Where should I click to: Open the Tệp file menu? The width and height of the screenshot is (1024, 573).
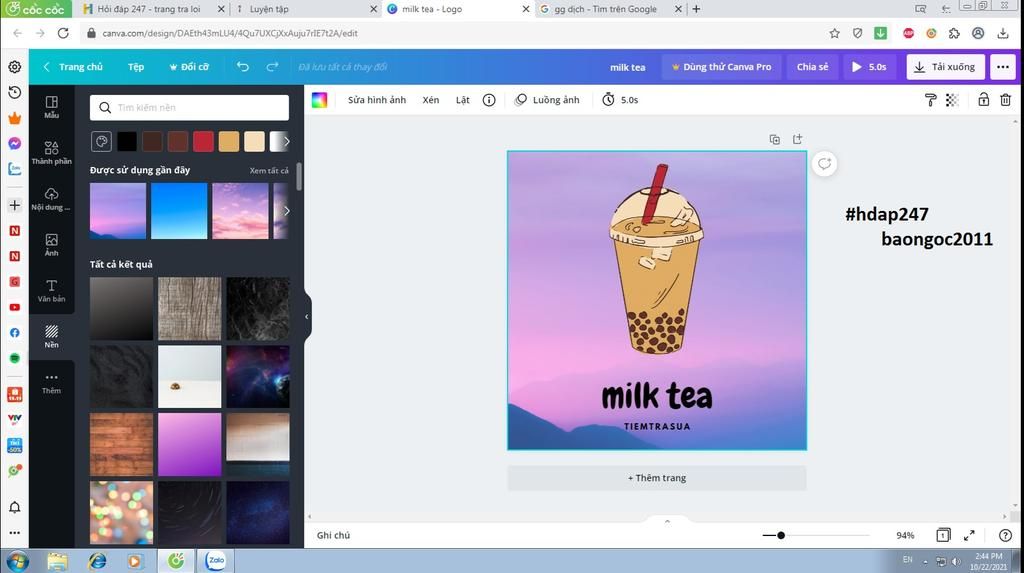coord(136,67)
